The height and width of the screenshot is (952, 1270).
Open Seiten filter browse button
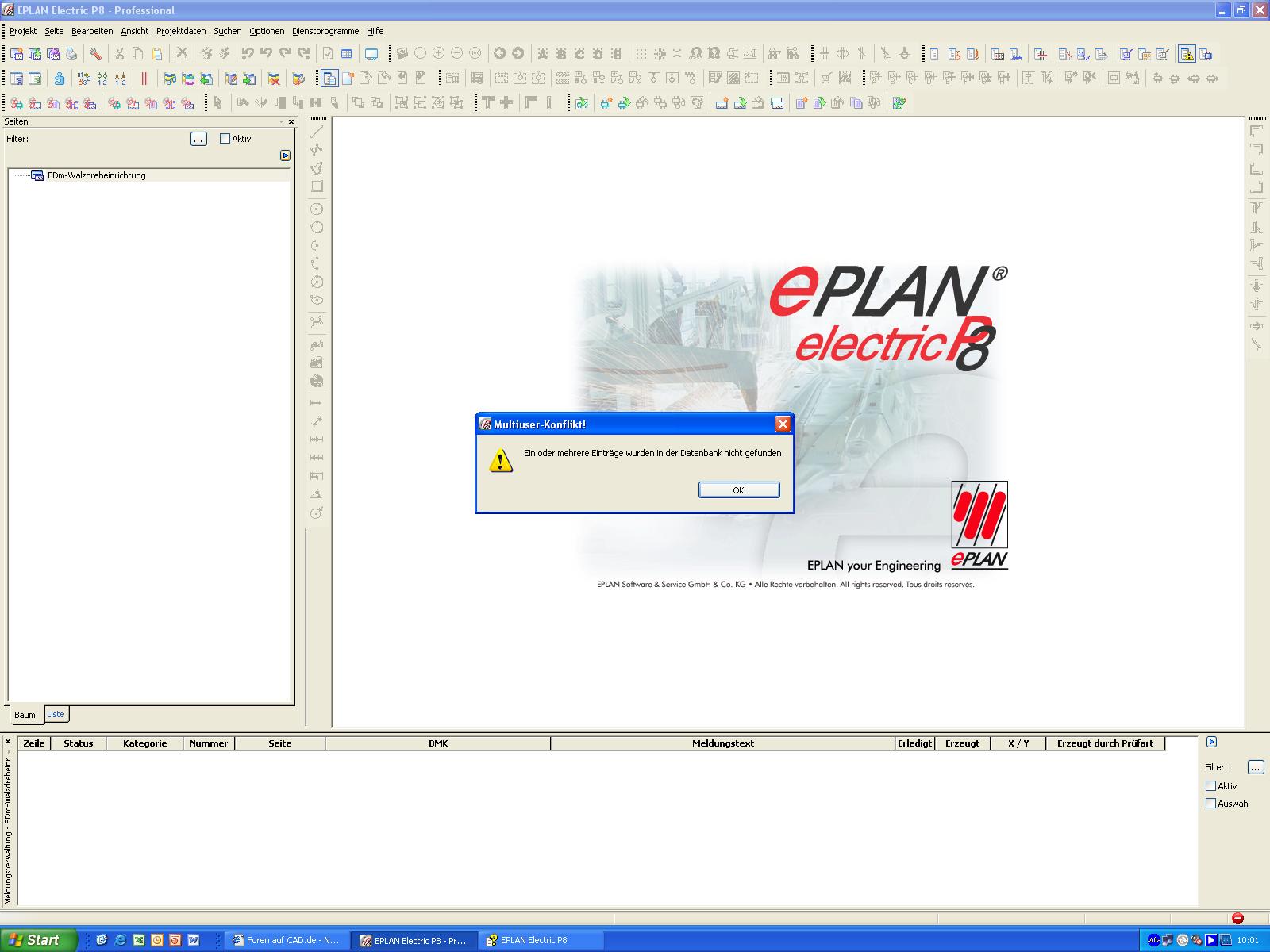pos(198,139)
